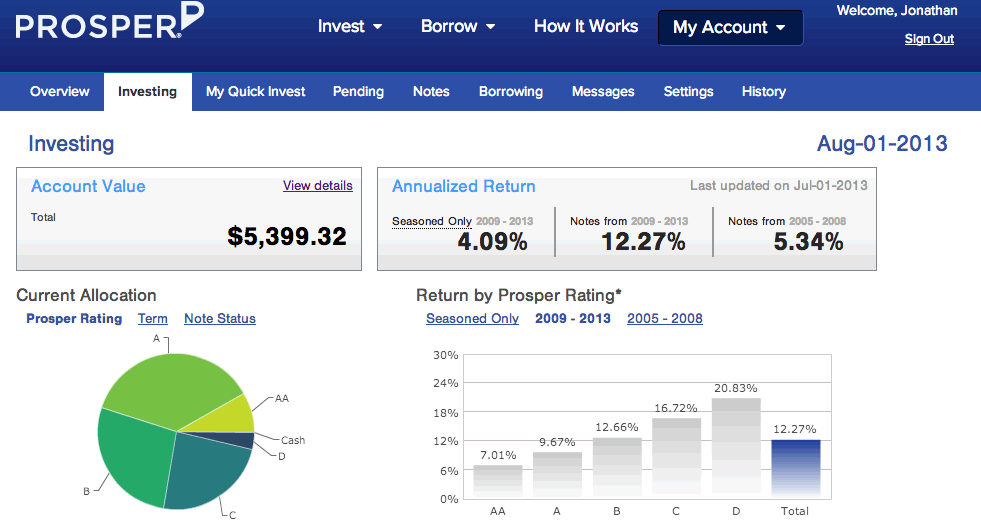Open the Messages tab
Screen dimensions: 981x531
[x=603, y=91]
